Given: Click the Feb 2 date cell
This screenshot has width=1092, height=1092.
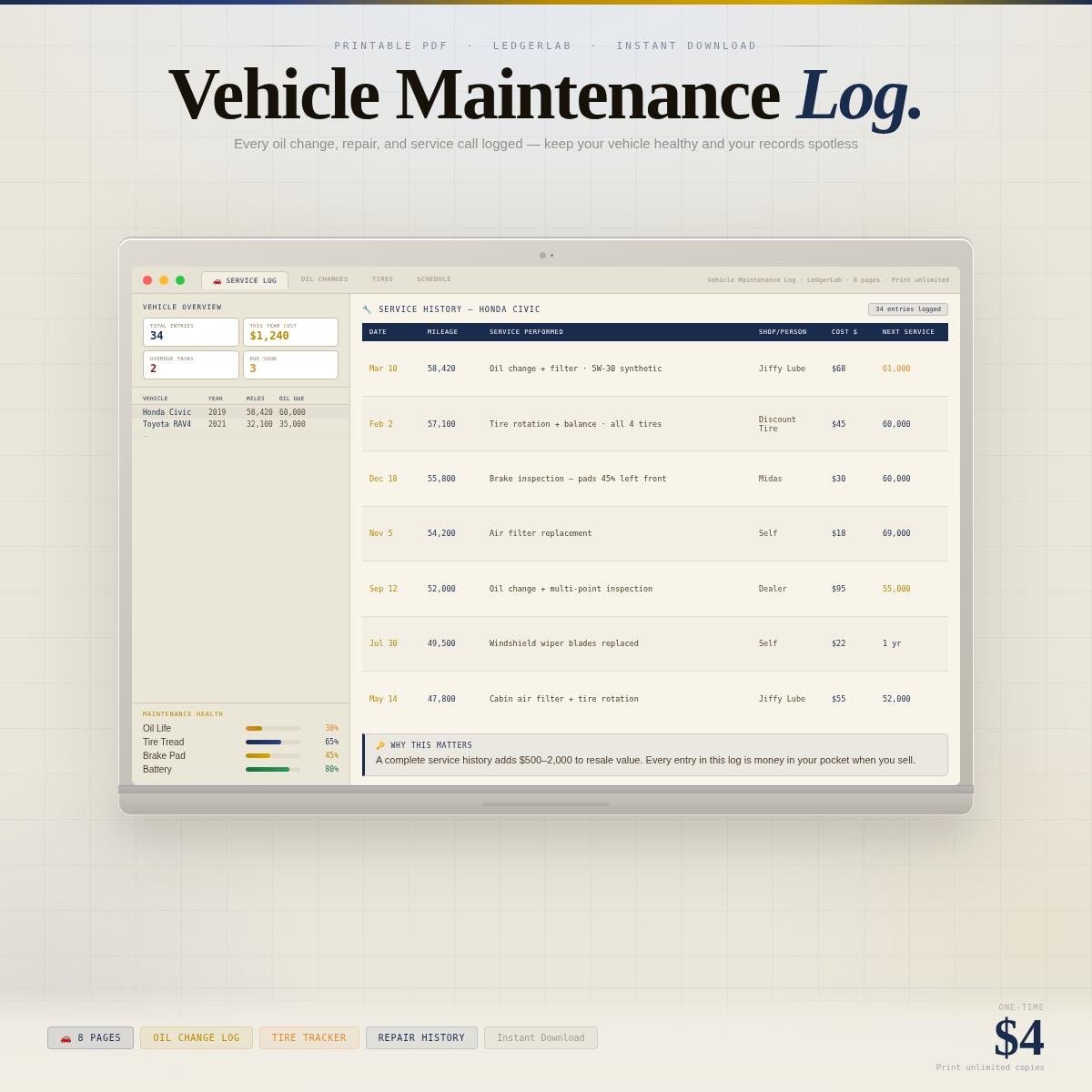Looking at the screenshot, I should pos(381,424).
